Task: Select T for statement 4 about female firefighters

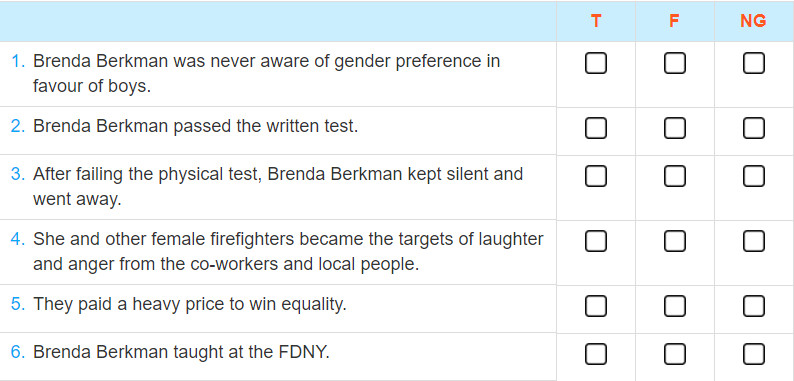Action: (596, 241)
